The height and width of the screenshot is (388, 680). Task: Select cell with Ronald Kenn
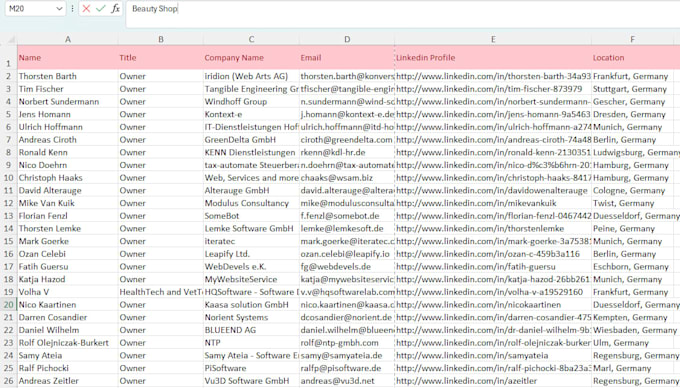click(68, 153)
